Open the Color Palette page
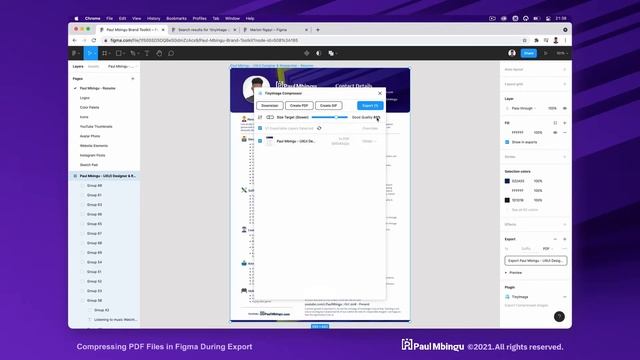Viewport: 640px width, 360px height. (x=89, y=107)
